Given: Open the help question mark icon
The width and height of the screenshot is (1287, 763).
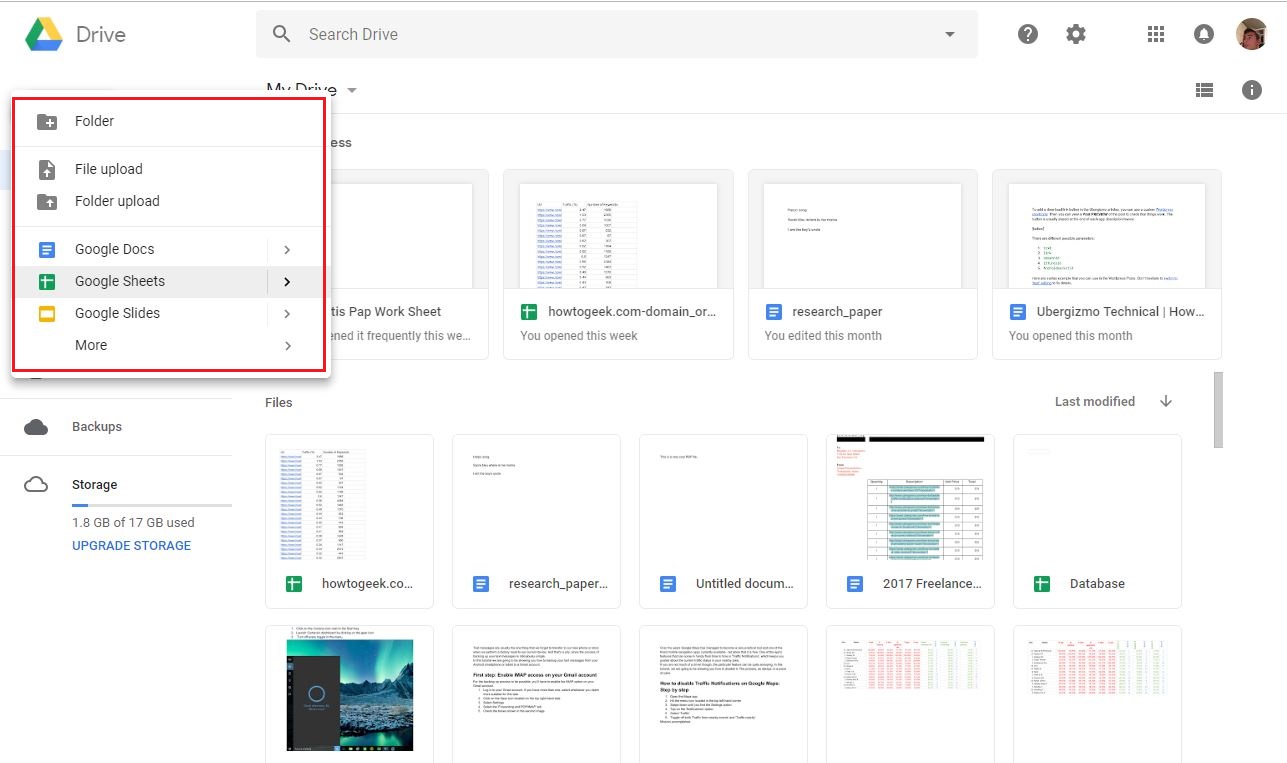Looking at the screenshot, I should click(x=1028, y=34).
